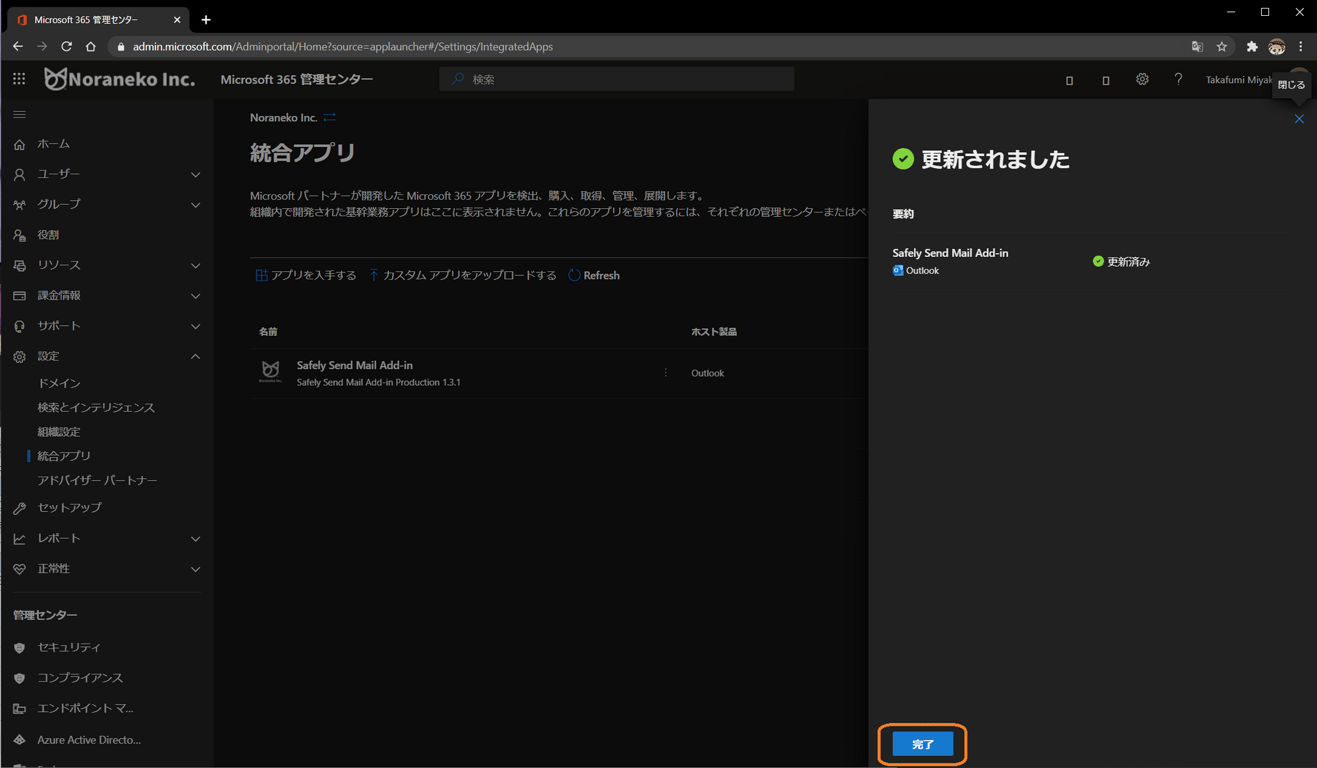Click the Setup wrench icon
The height and width of the screenshot is (768, 1317).
19,508
